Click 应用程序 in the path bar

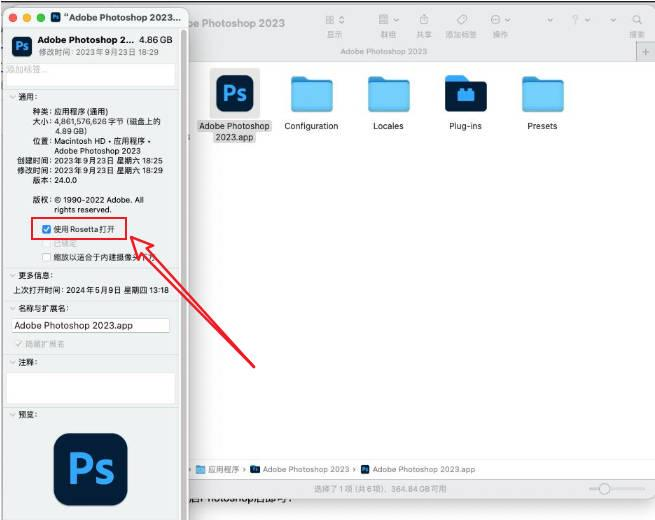222,469
